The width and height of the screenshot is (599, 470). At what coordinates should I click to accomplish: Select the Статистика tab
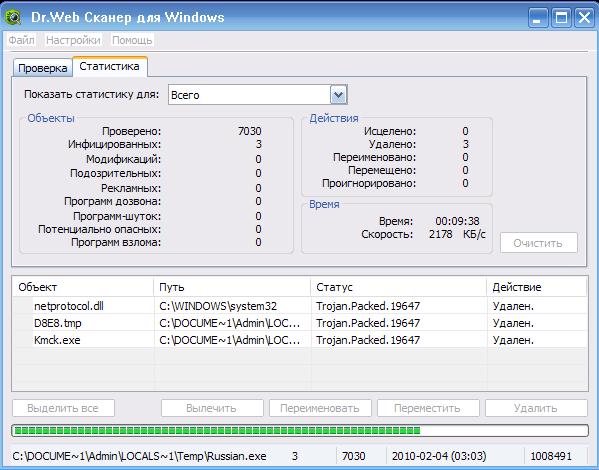(x=110, y=66)
